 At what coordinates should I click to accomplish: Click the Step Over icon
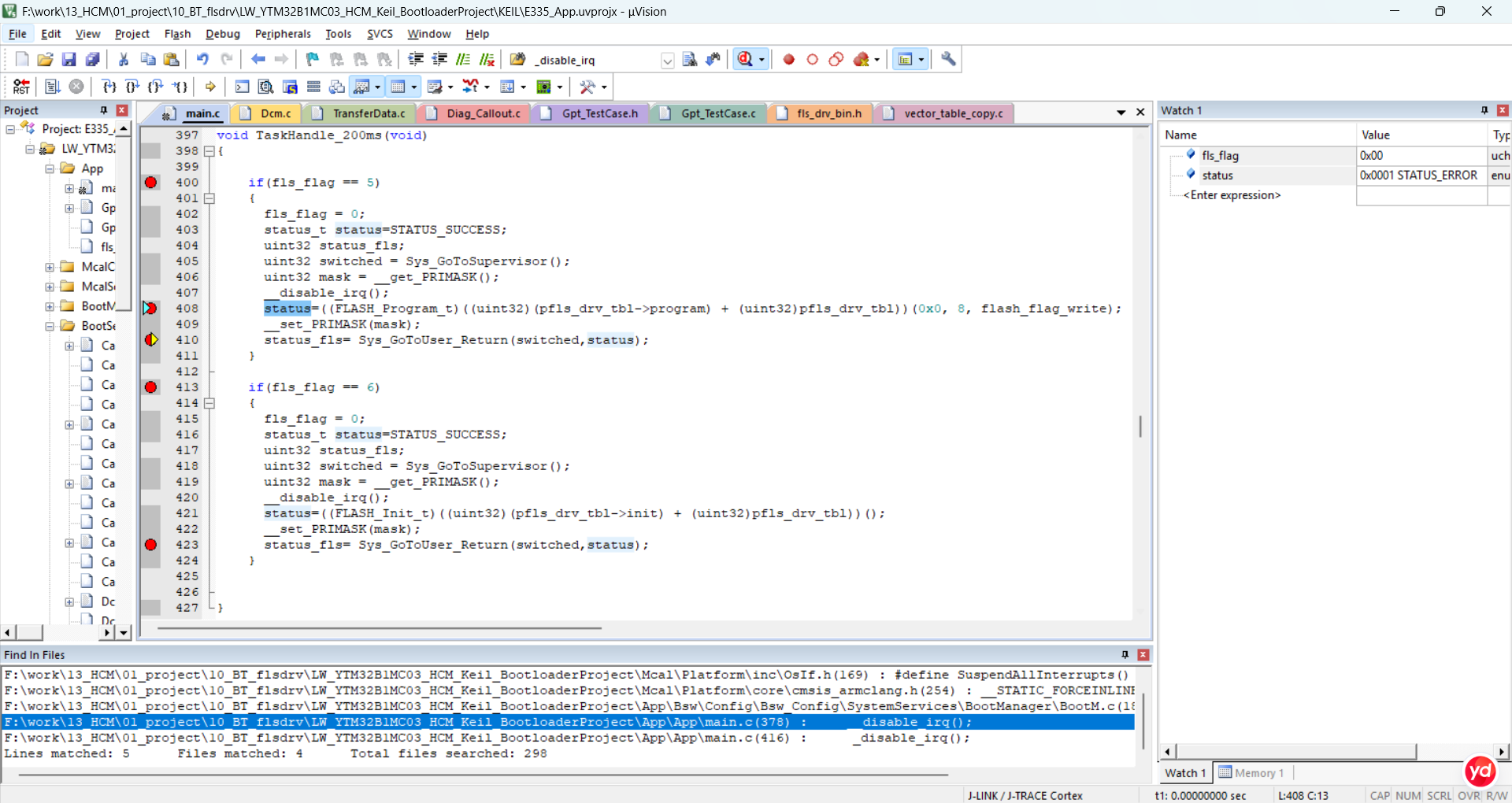[132, 87]
